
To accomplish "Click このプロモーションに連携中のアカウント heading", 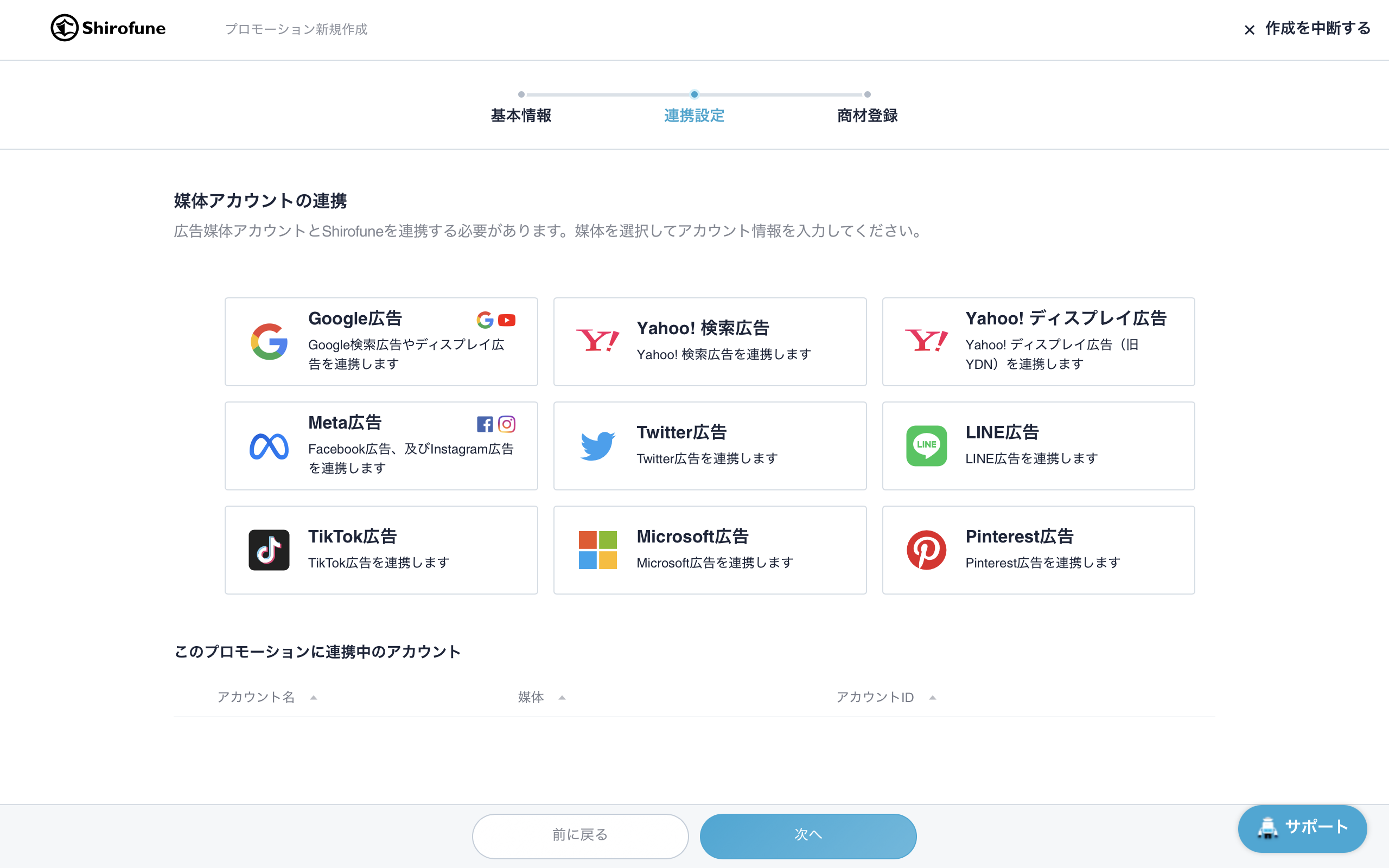I will click(x=317, y=652).
